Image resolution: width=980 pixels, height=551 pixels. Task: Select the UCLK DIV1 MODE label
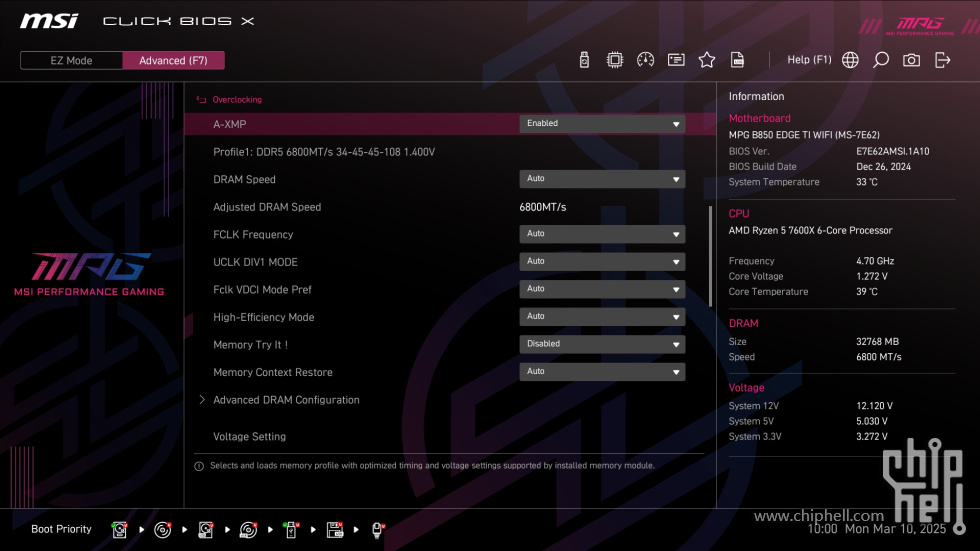click(x=255, y=262)
